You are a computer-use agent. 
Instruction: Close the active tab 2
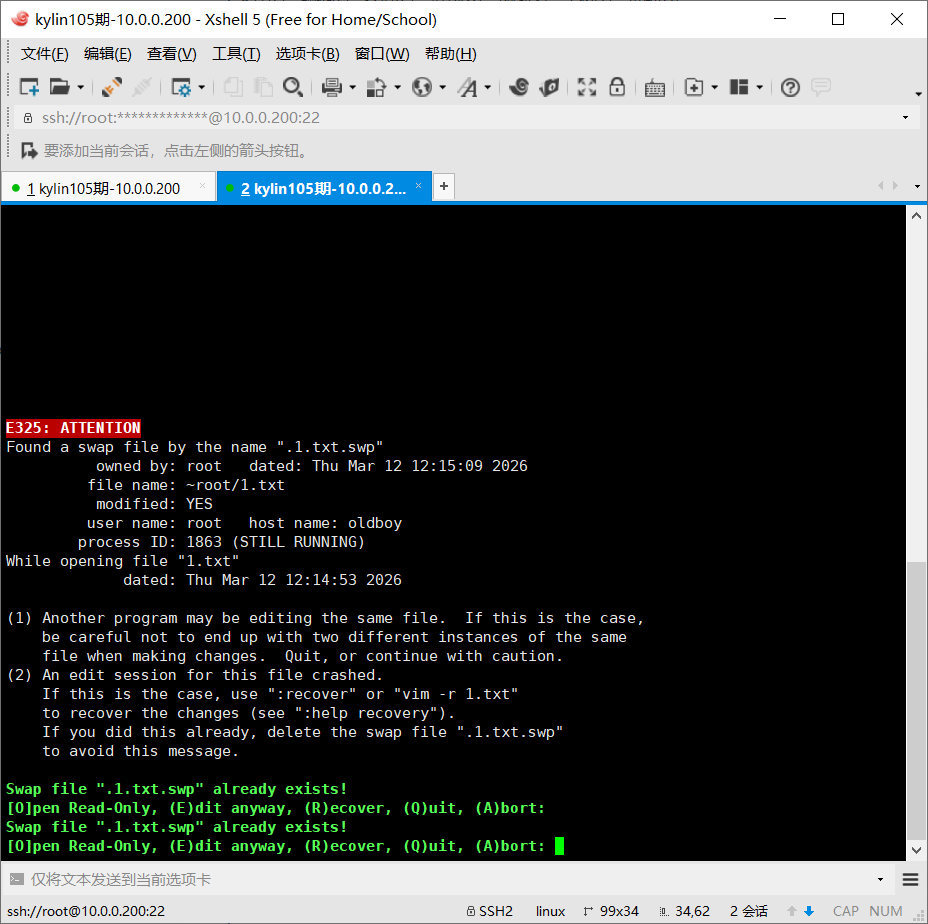(418, 186)
